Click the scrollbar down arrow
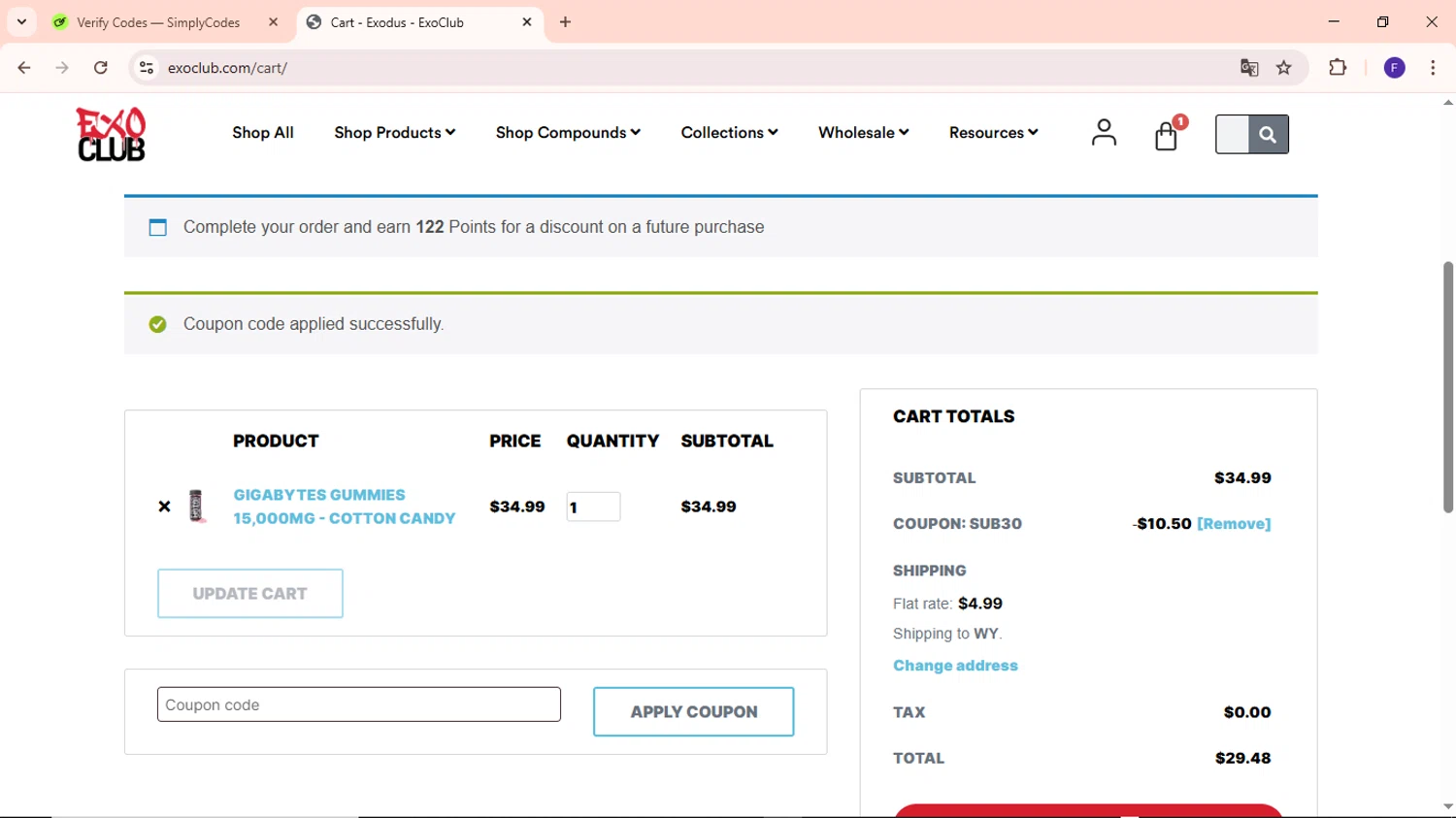Screen dimensions: 1456x818 (x=1447, y=806)
